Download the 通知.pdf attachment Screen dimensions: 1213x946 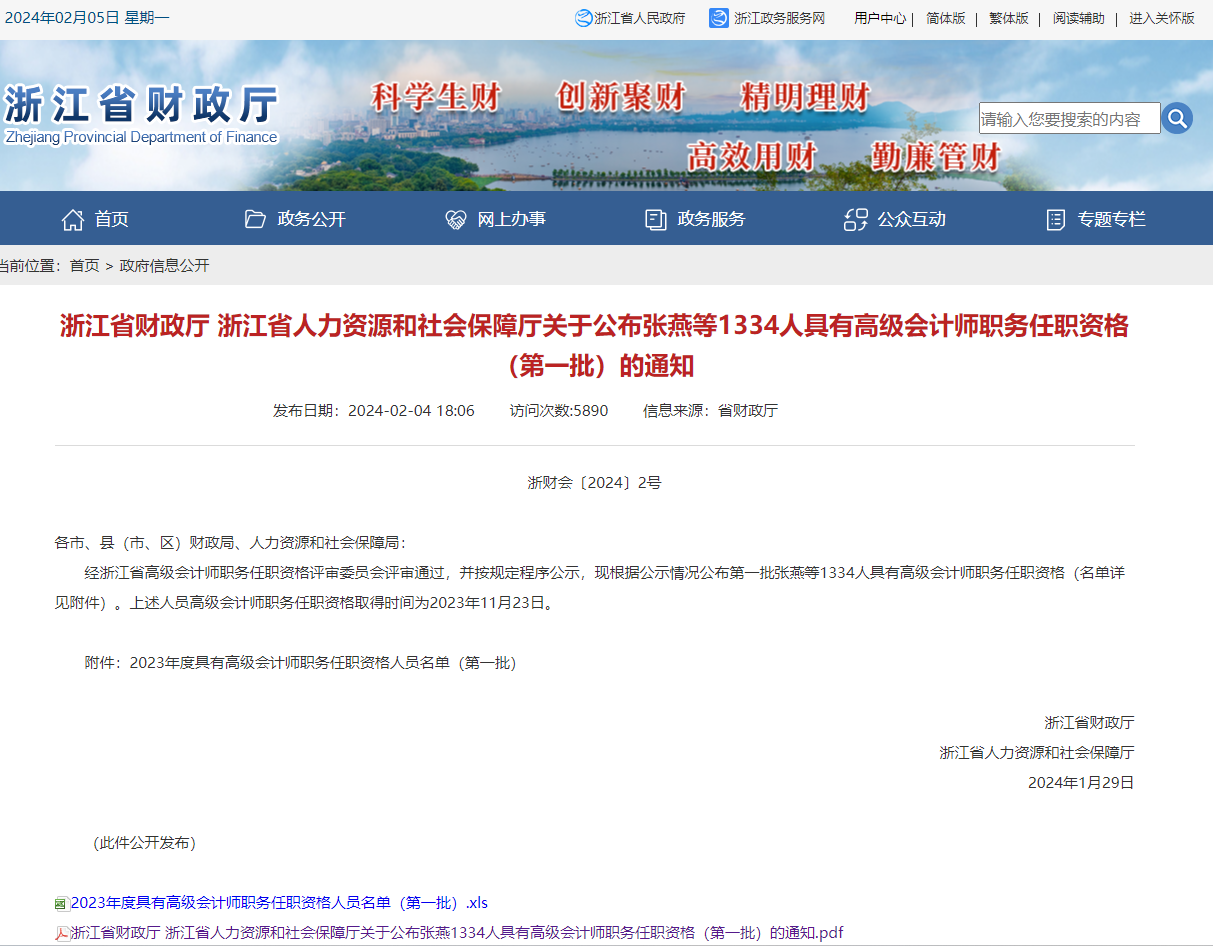click(457, 933)
